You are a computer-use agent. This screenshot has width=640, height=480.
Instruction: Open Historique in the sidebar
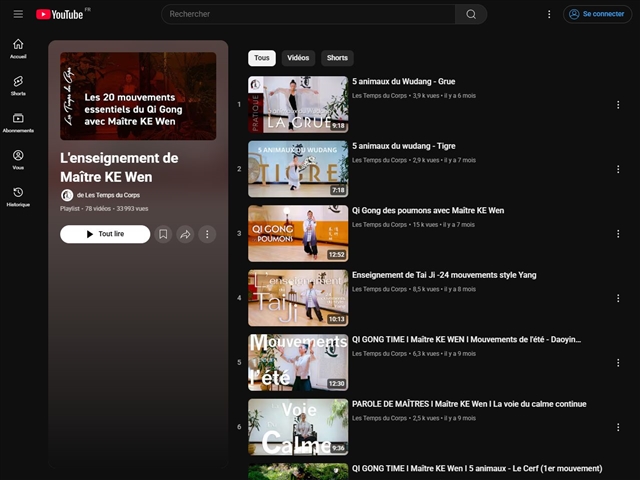pos(18,197)
